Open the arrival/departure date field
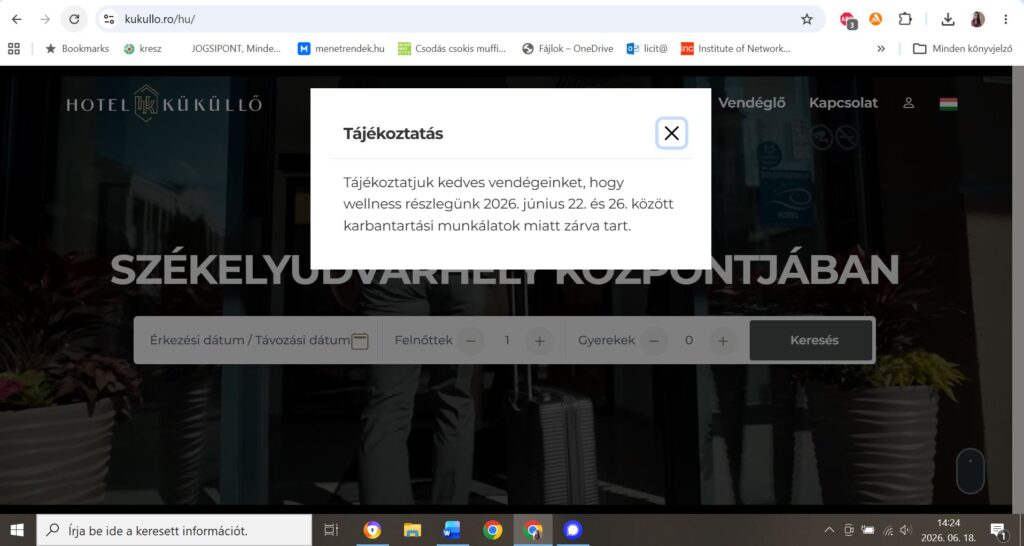1024x546 pixels. click(x=259, y=340)
